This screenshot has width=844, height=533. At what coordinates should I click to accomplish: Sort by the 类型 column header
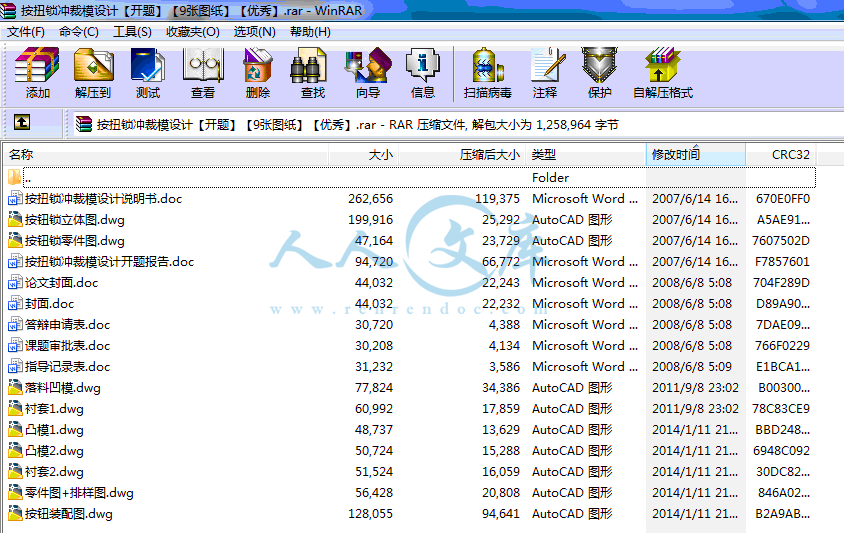587,155
